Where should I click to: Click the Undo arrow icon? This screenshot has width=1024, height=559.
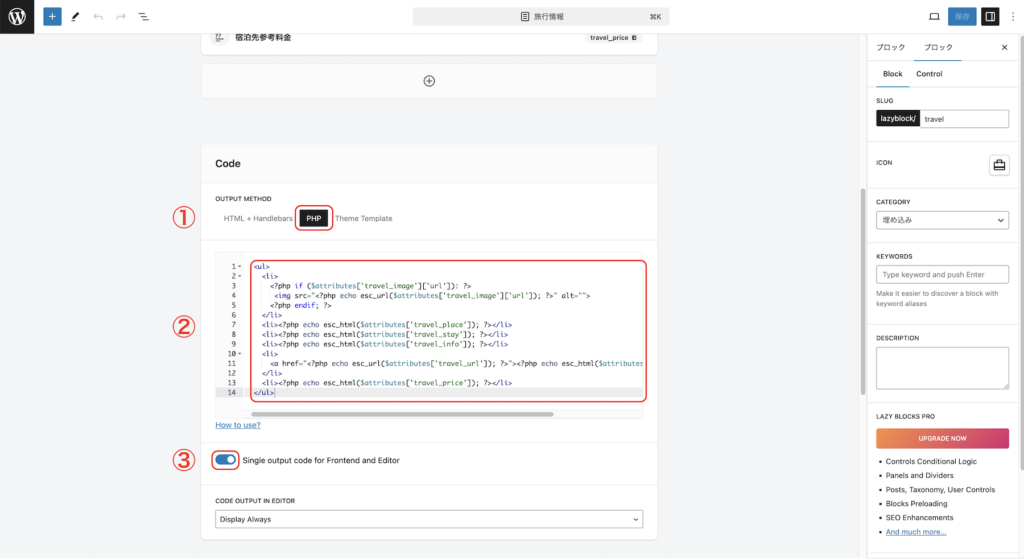click(x=98, y=17)
